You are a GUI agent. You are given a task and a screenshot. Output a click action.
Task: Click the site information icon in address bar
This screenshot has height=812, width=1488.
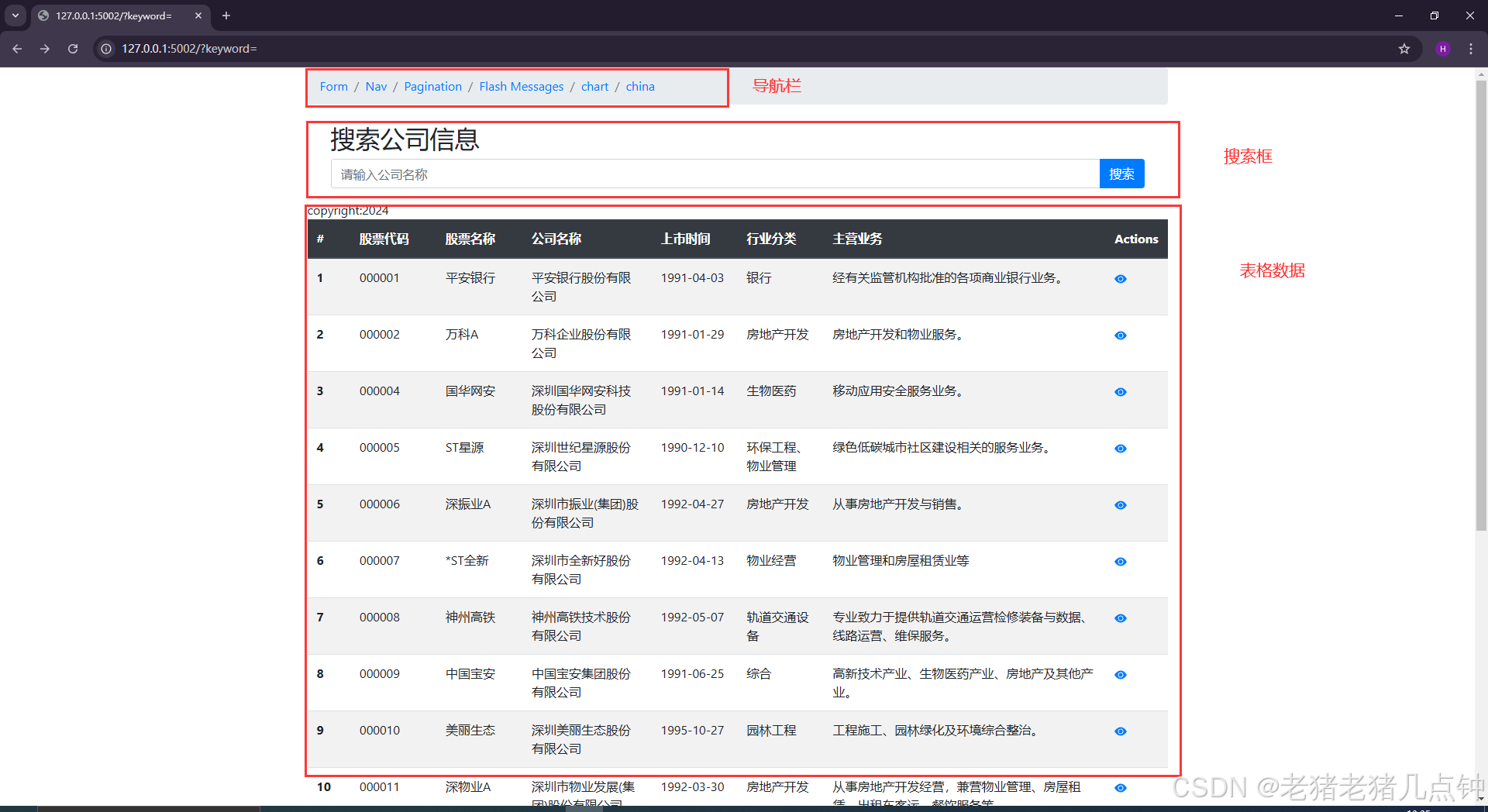coord(105,48)
